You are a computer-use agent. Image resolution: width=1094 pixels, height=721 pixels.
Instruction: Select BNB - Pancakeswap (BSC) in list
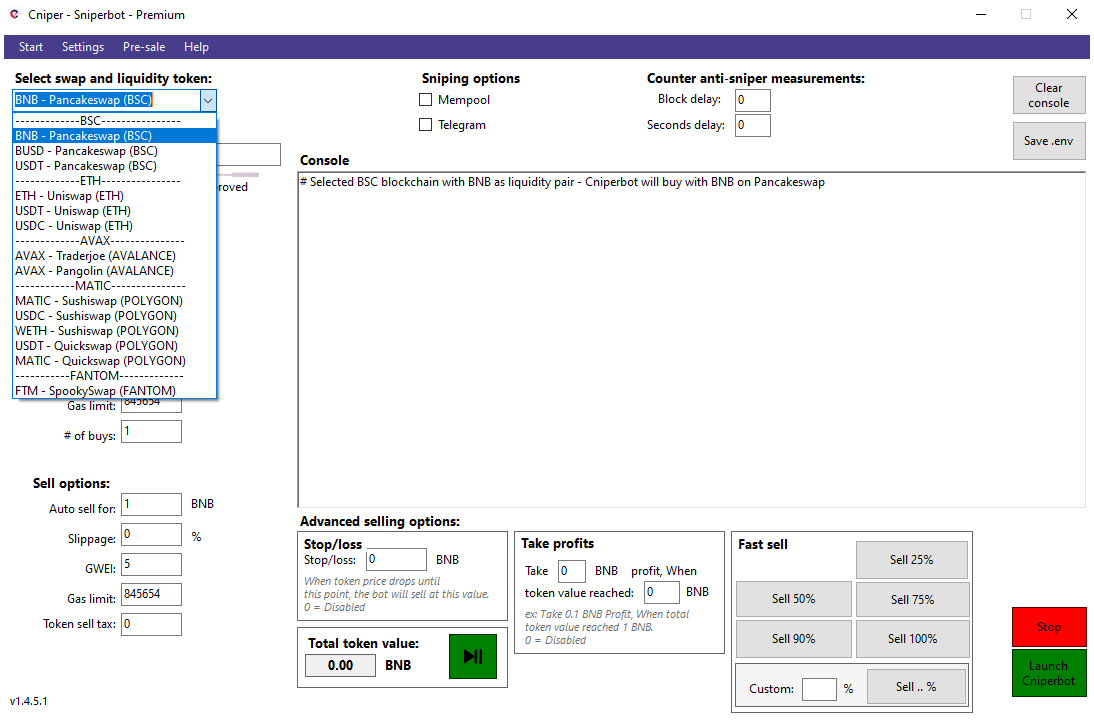(114, 135)
